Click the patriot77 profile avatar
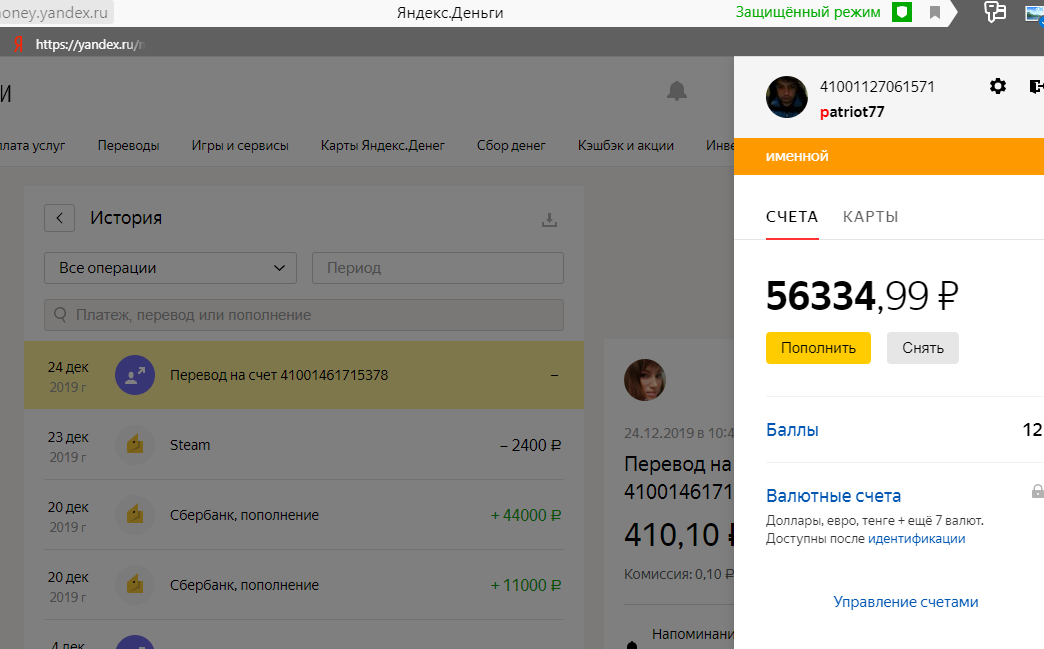1044x649 pixels. click(x=787, y=98)
